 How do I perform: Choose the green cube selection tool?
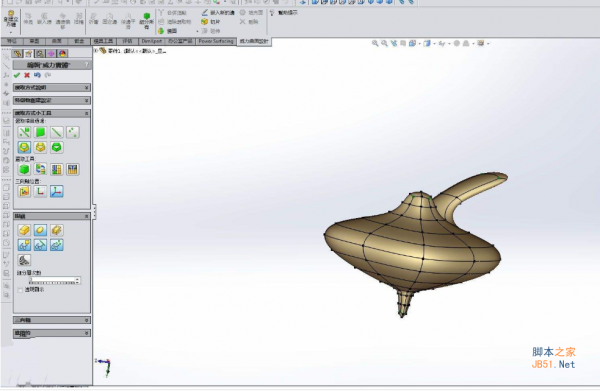24,169
